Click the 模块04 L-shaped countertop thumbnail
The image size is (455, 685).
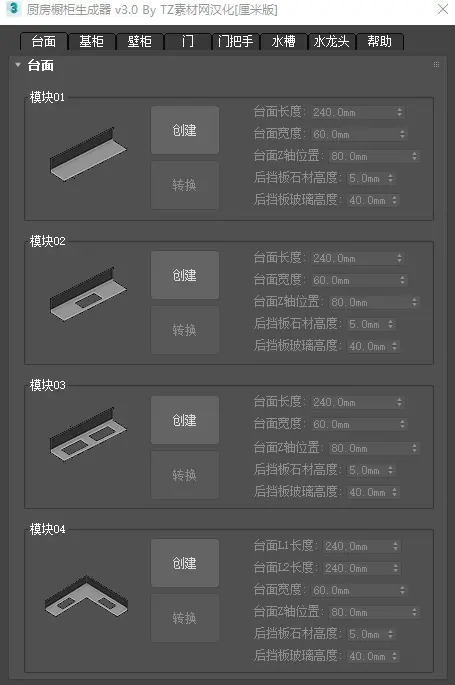click(x=86, y=596)
